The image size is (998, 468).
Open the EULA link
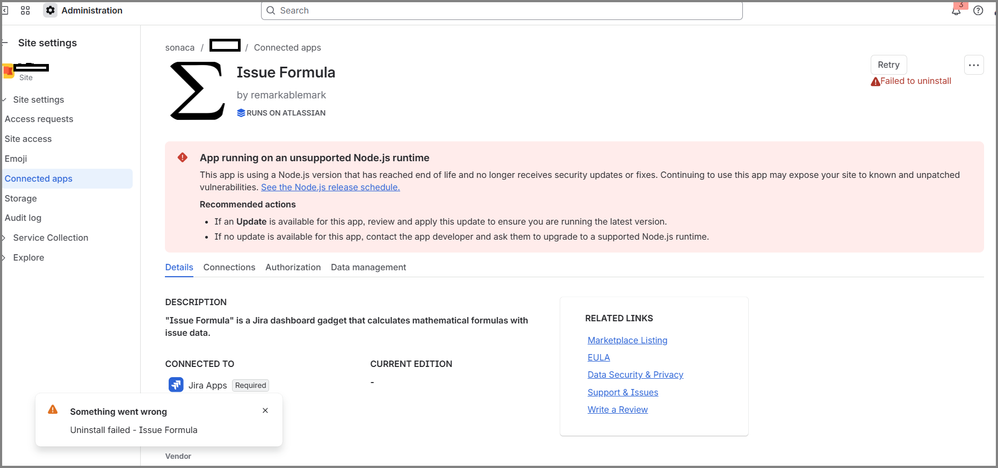598,358
